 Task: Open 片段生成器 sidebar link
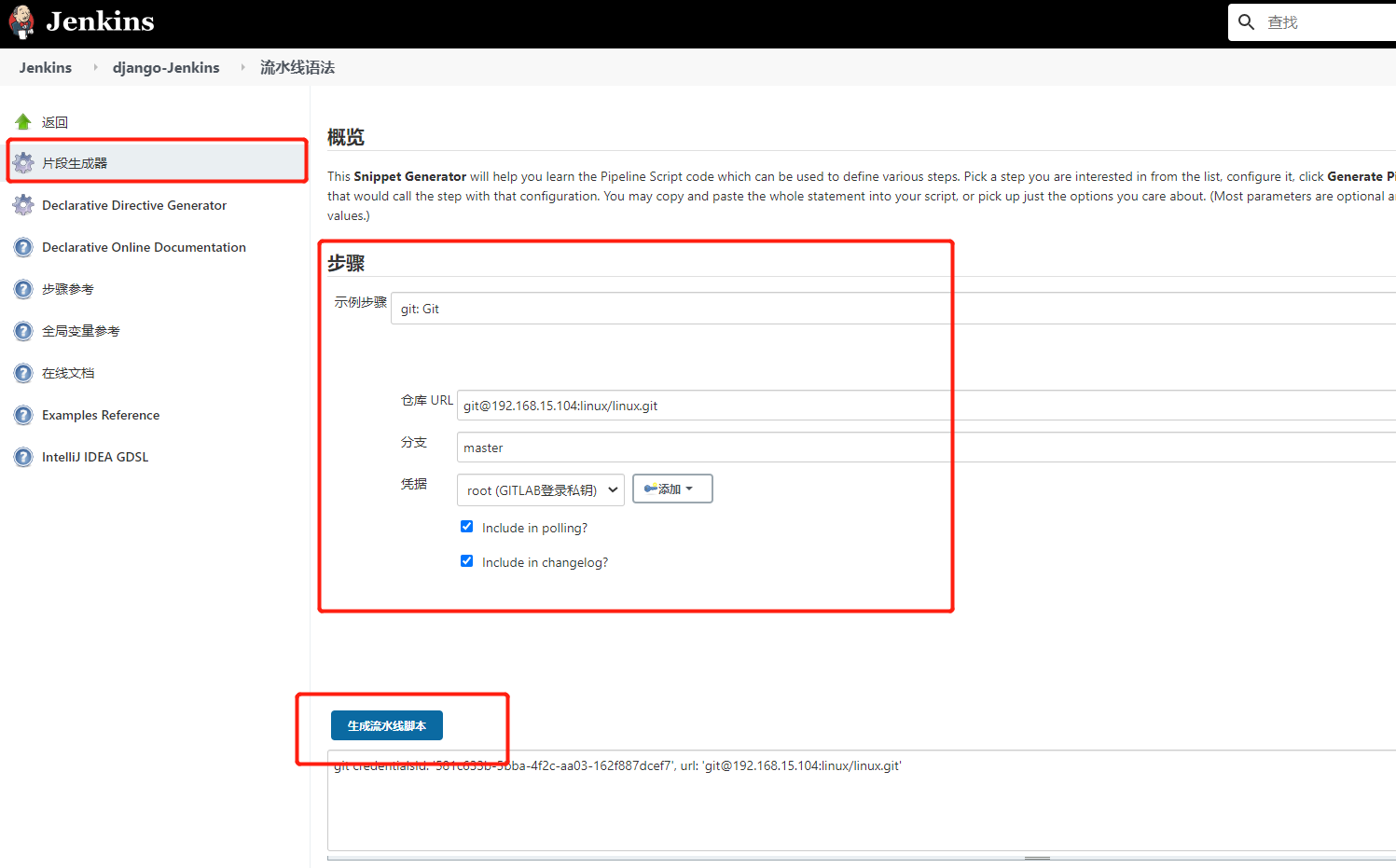75,163
